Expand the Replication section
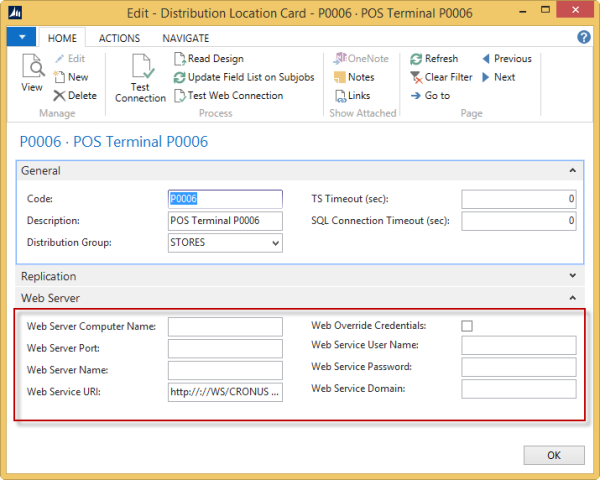This screenshot has height=480, width=600. coord(573,276)
